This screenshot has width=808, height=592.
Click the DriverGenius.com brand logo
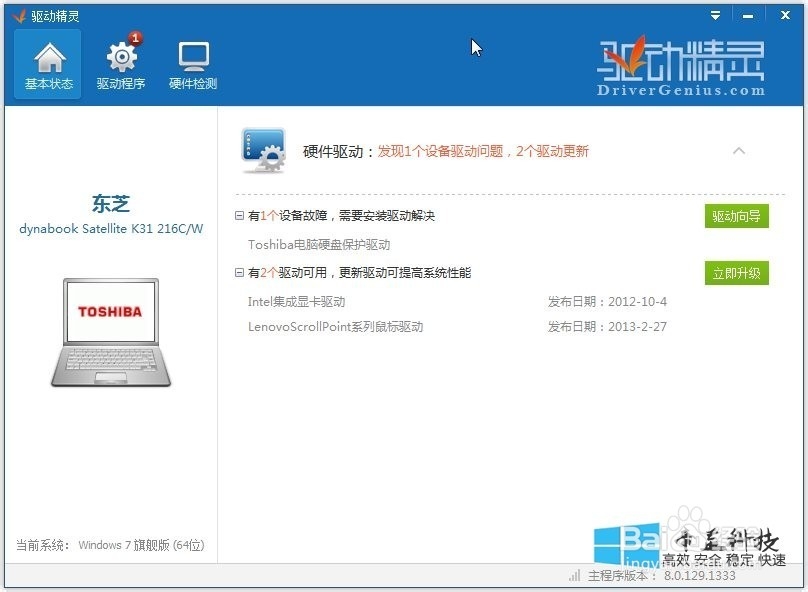pyautogui.click(x=681, y=65)
